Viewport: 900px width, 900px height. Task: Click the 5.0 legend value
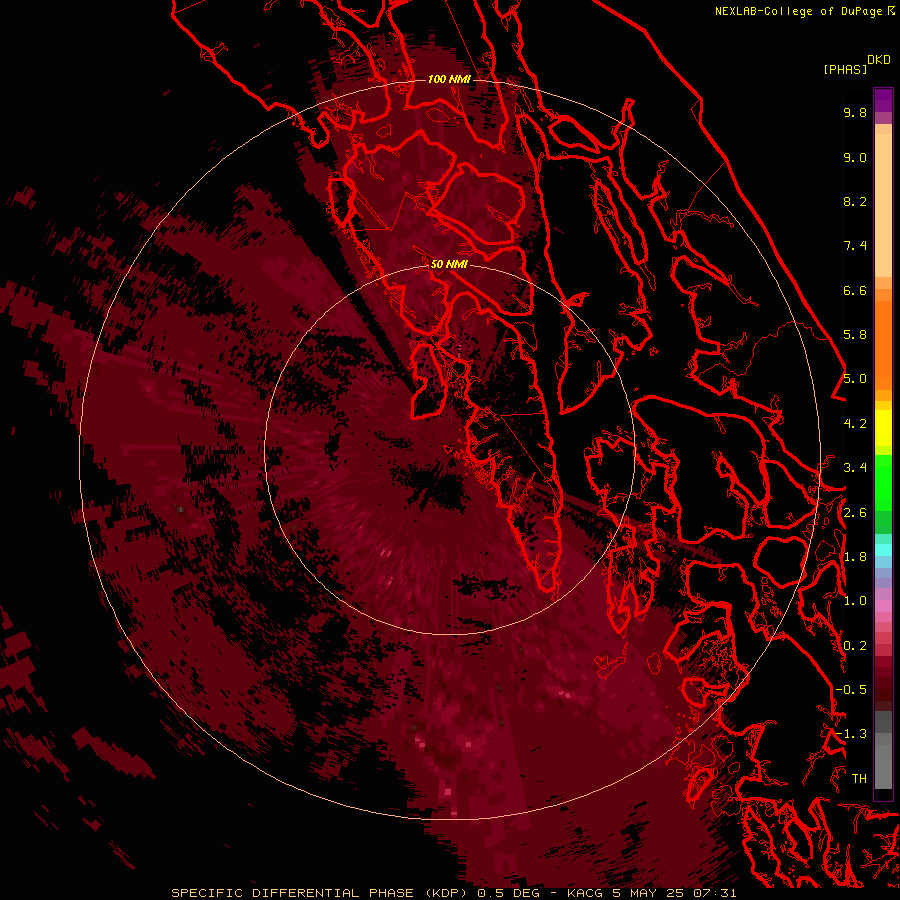(x=855, y=379)
